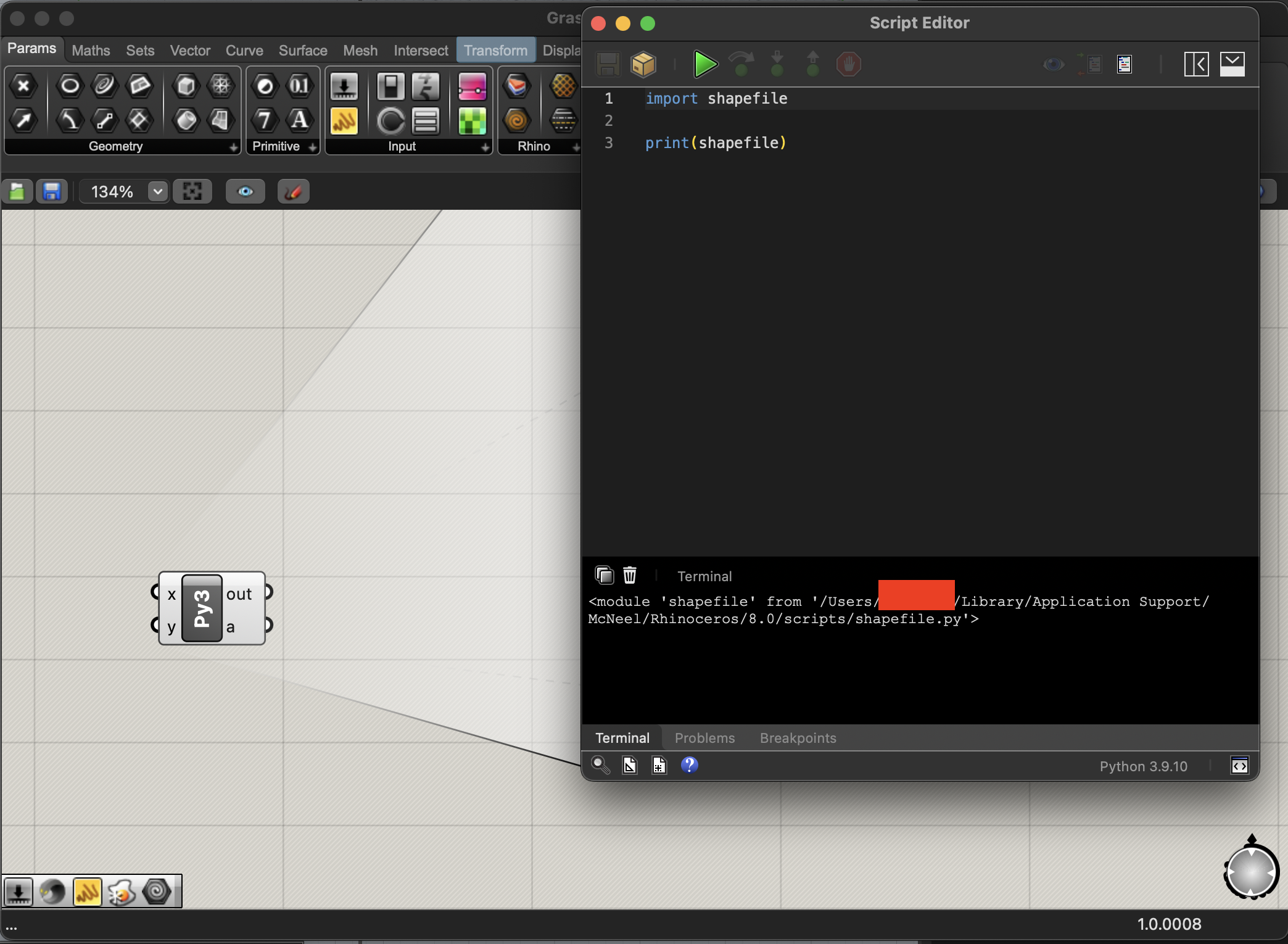
Task: Toggle the eye visibility icon in Script Editor
Action: [x=1054, y=64]
